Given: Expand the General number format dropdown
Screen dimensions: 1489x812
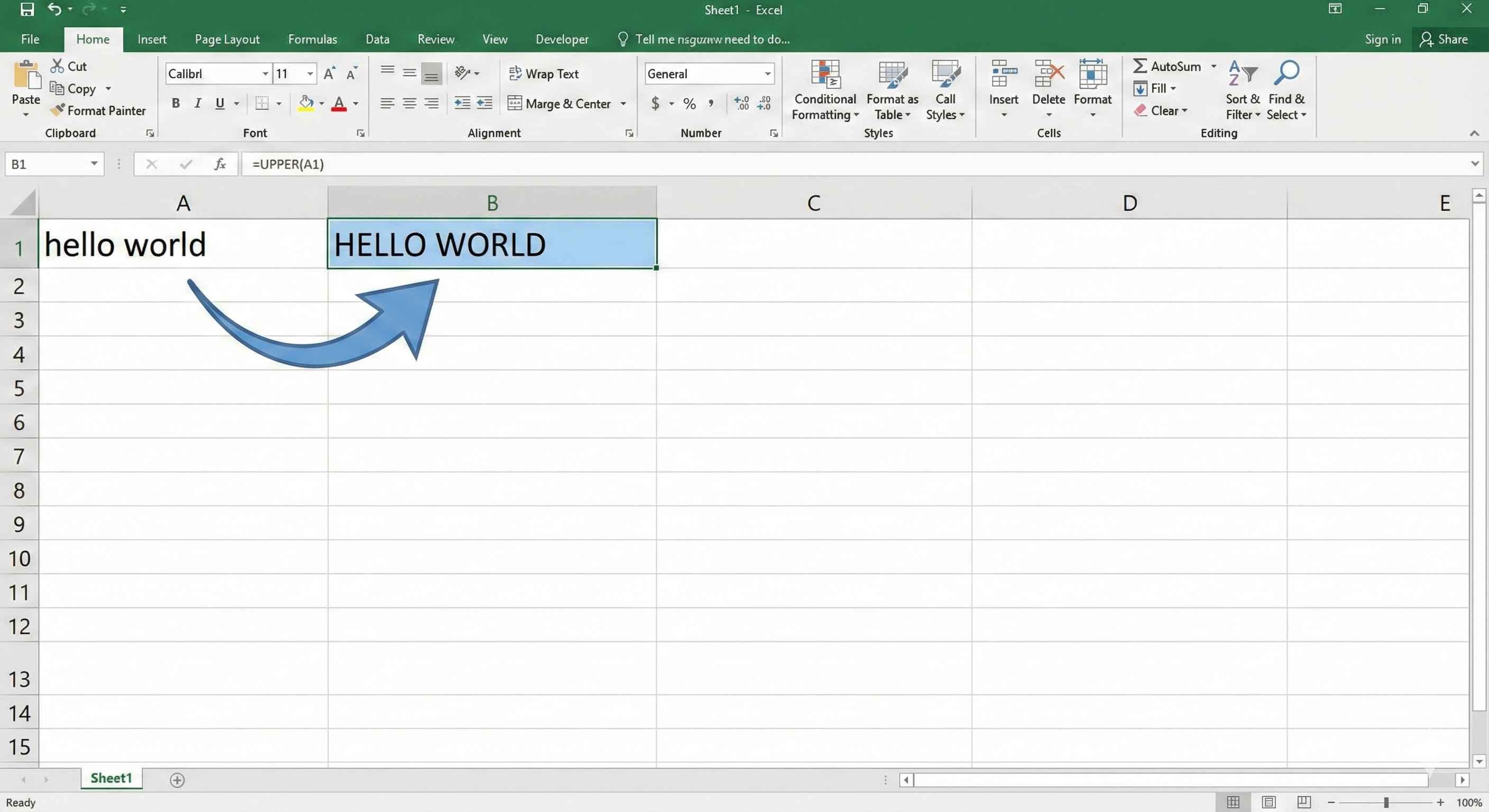Looking at the screenshot, I should point(767,74).
